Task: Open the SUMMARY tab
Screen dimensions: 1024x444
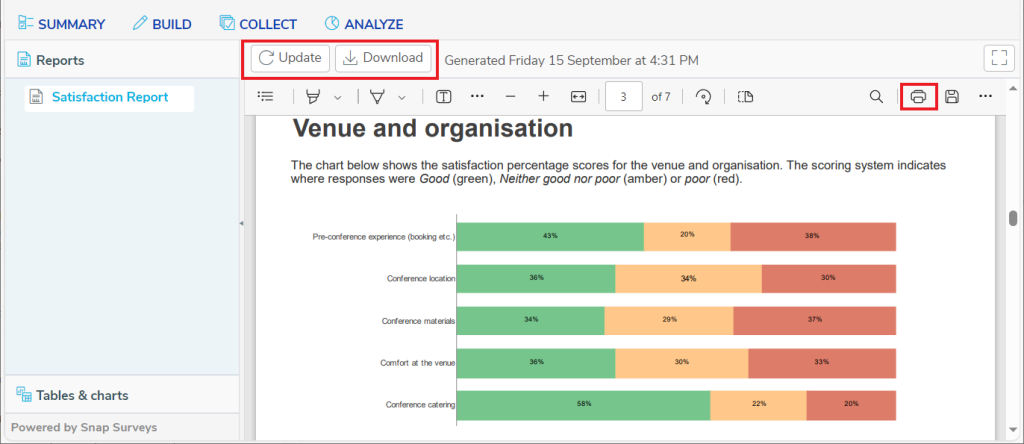Action: point(61,24)
